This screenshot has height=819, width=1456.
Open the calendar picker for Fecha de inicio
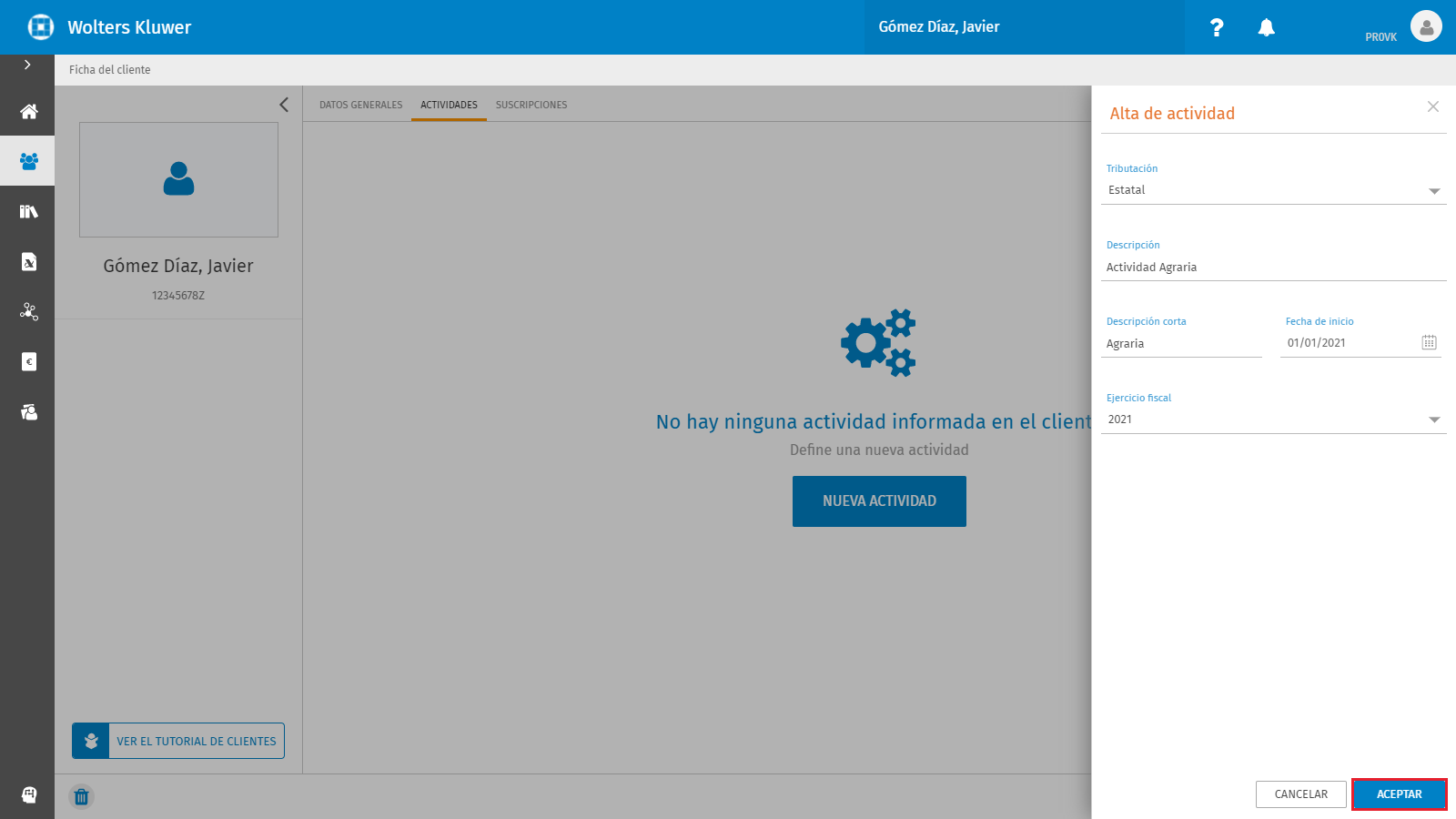coord(1429,342)
